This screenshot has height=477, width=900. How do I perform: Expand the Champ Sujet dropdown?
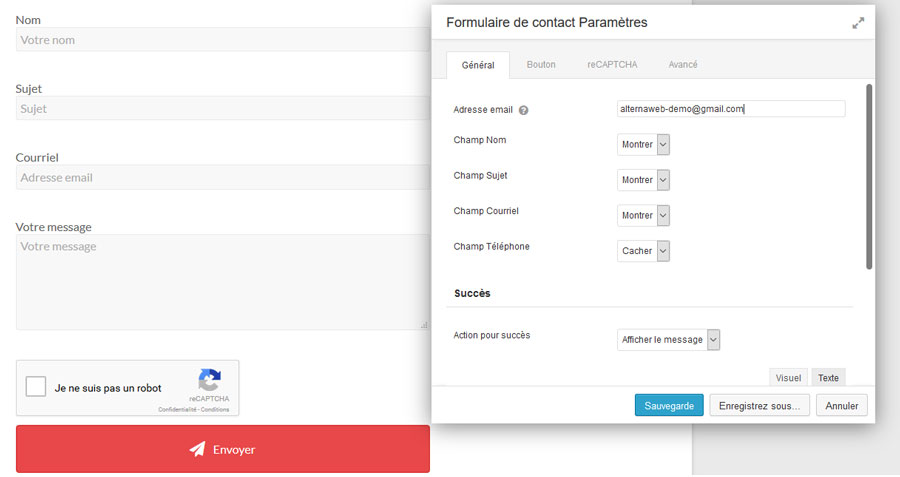tap(643, 180)
